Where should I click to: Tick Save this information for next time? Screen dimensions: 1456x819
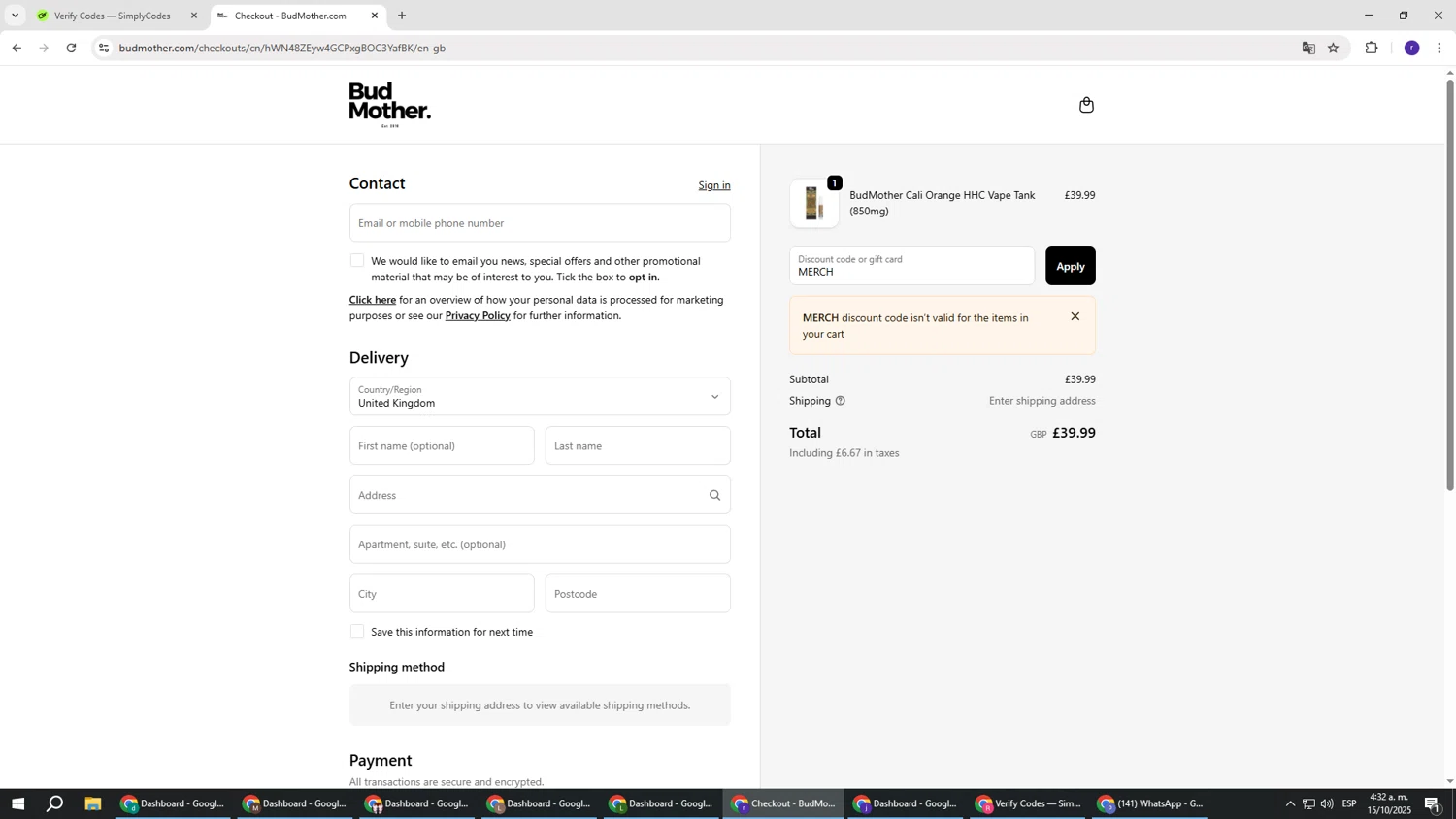357,632
